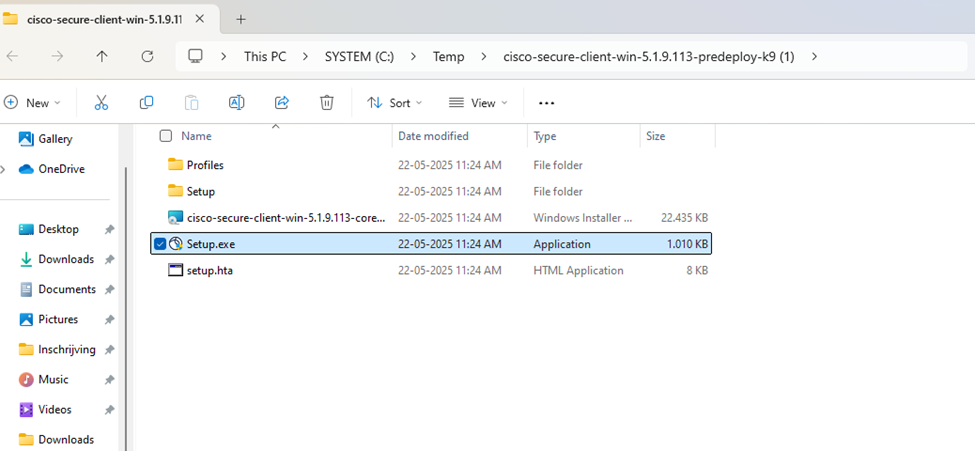Expand the OneDrive tree node
Image resolution: width=975 pixels, height=451 pixels.
[x=5, y=169]
